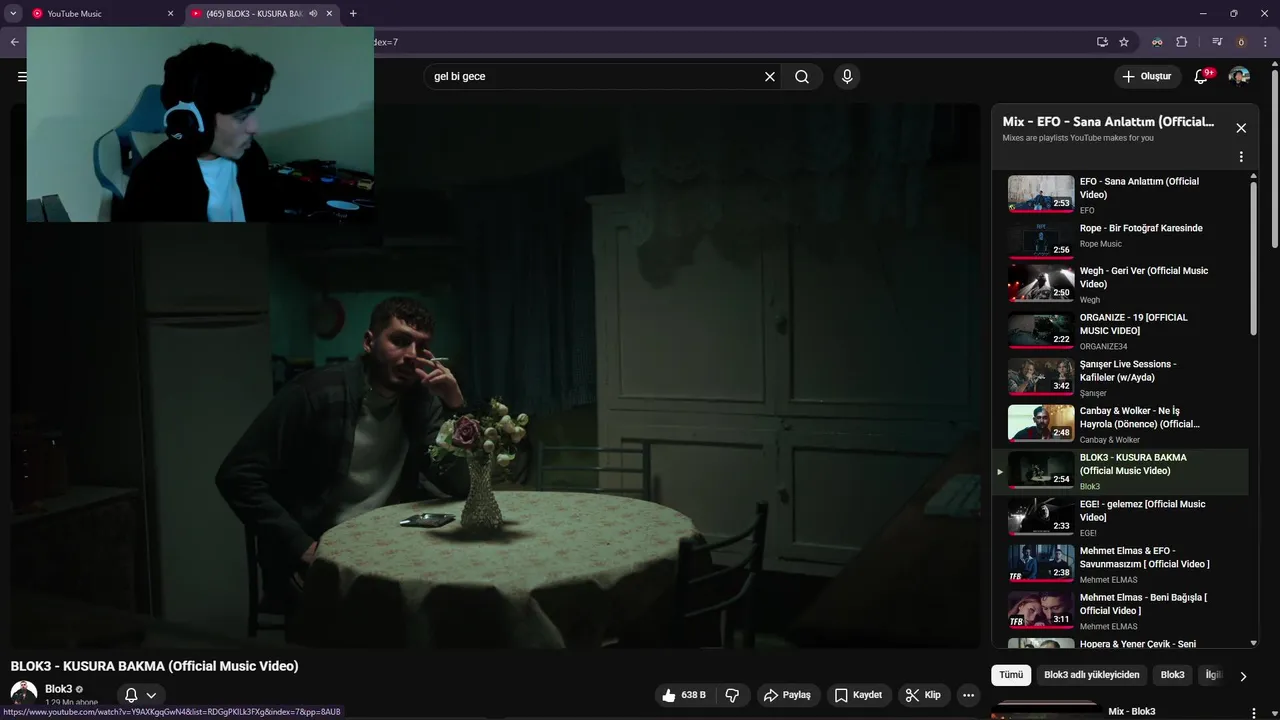Screen dimensions: 1280x720
Task: Close the YouTube Music tab
Action: pos(170,14)
